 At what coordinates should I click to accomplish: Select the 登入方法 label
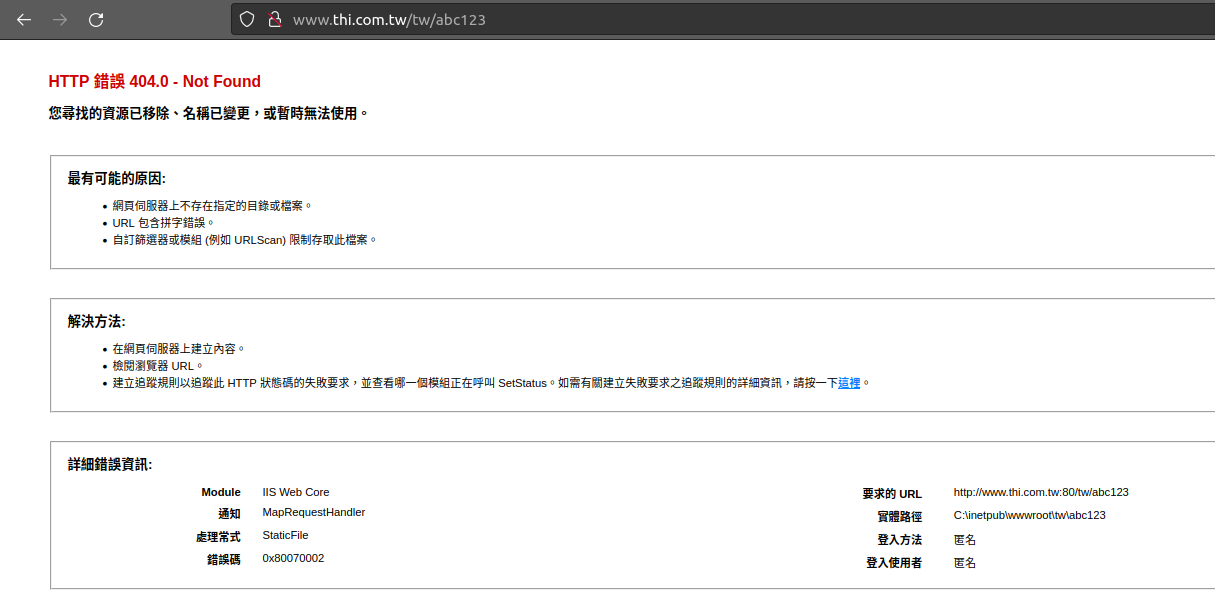(x=900, y=540)
